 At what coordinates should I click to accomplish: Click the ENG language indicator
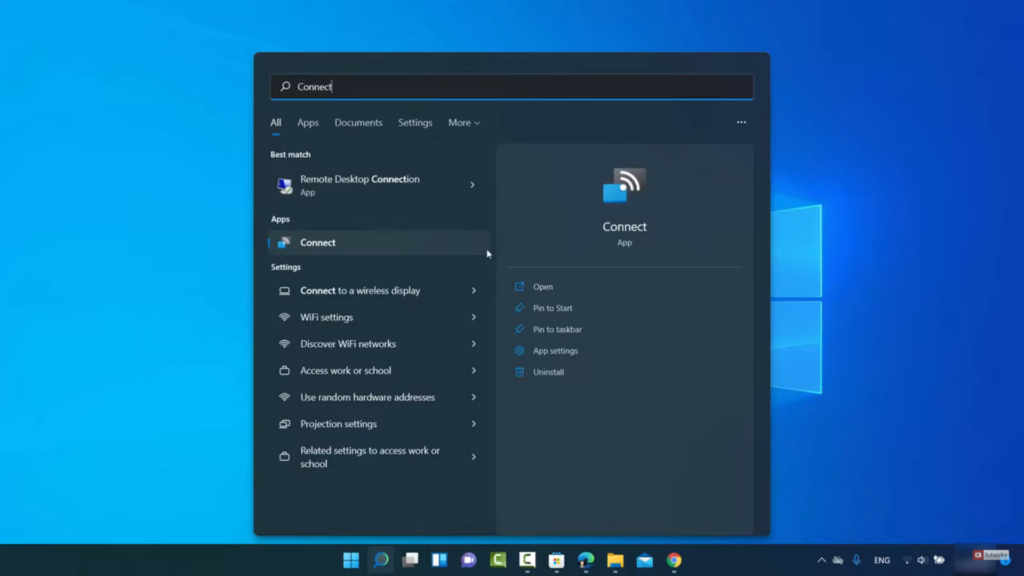[882, 560]
